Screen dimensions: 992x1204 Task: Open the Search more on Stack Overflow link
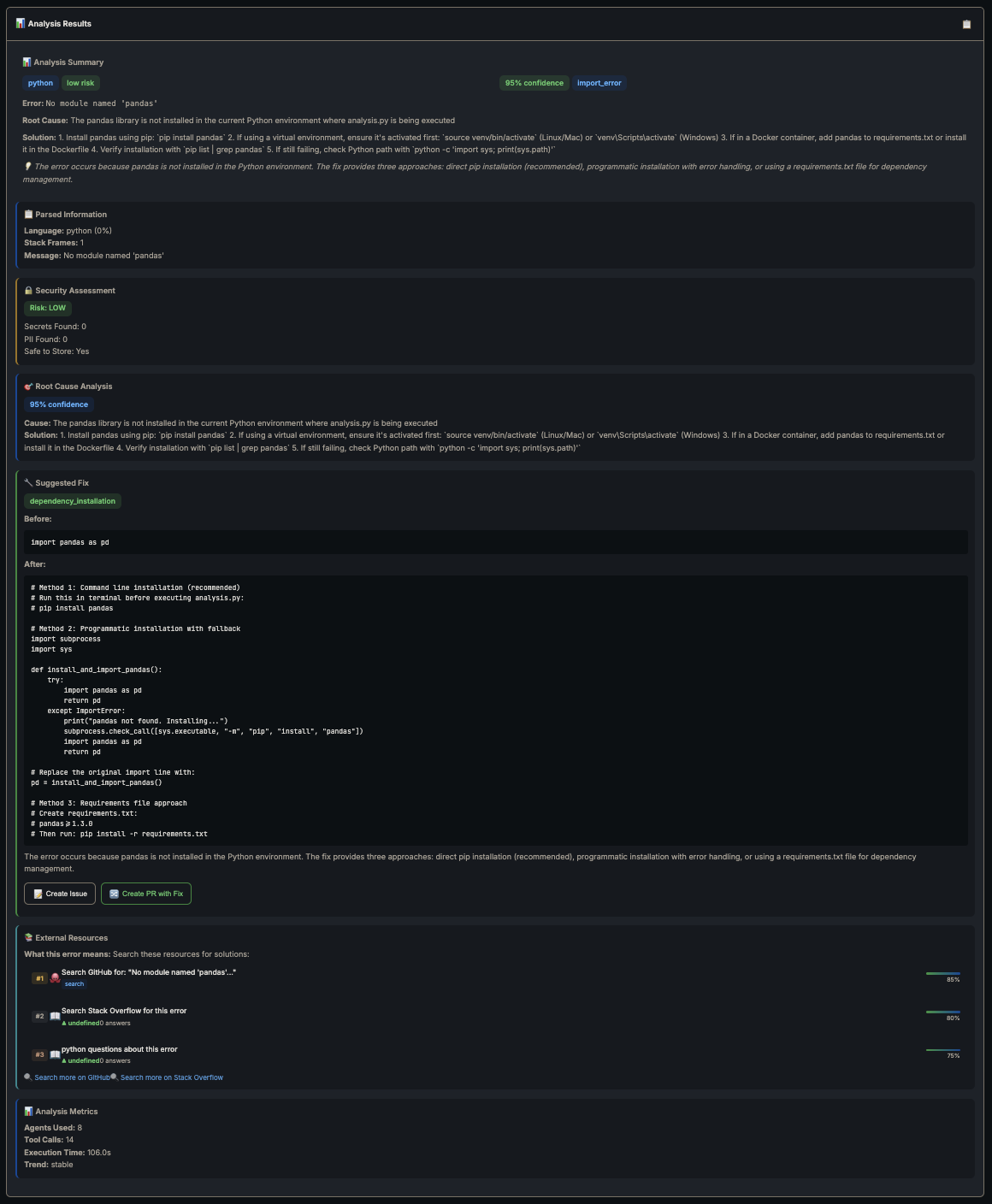tap(171, 1077)
